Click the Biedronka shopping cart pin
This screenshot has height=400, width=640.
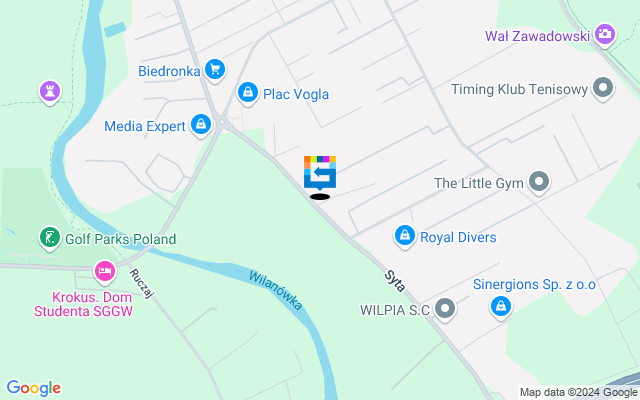click(215, 70)
